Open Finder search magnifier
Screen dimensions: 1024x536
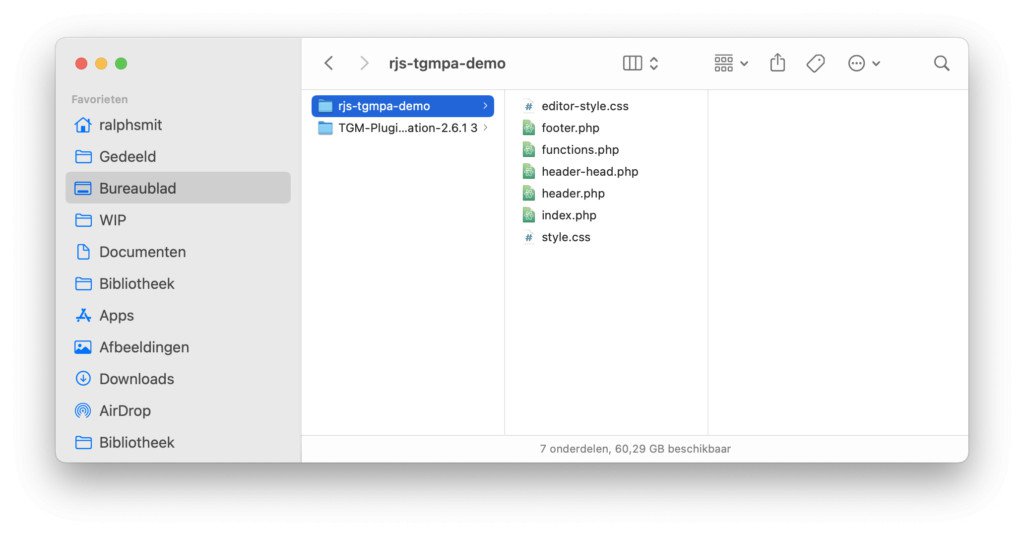click(x=941, y=63)
